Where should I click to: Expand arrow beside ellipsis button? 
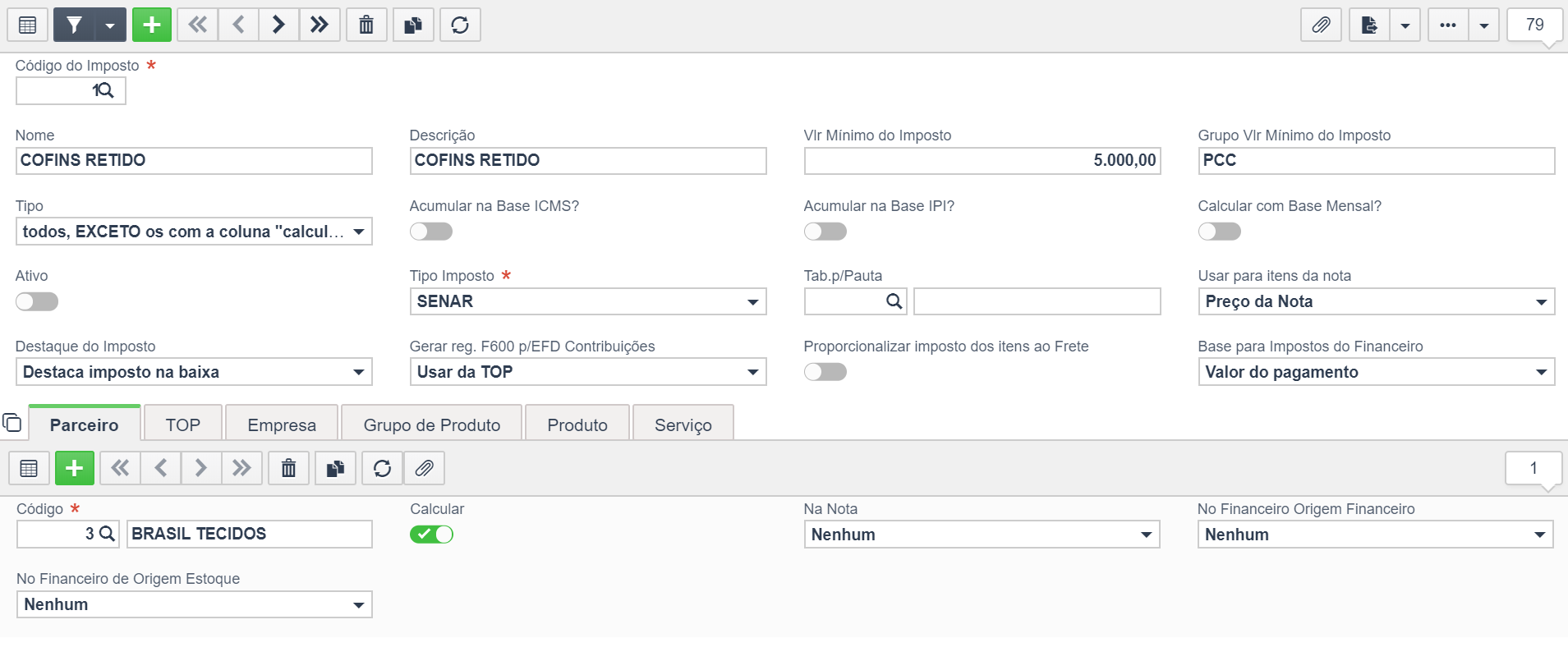tap(1484, 25)
